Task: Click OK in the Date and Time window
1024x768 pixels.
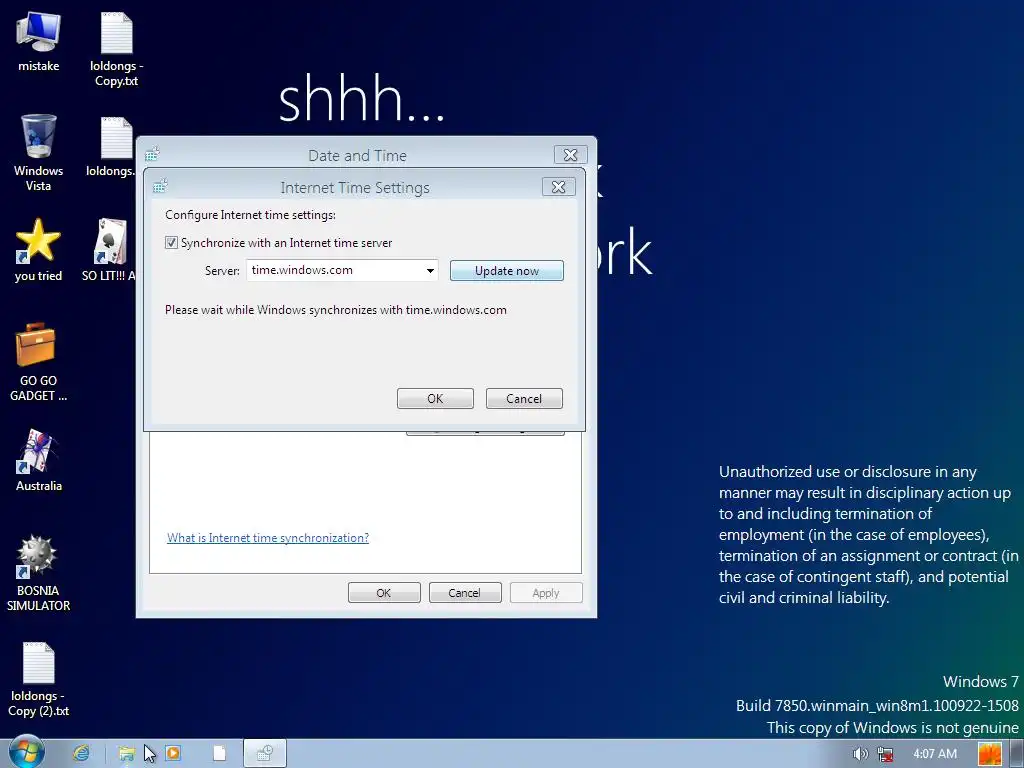Action: (x=384, y=592)
